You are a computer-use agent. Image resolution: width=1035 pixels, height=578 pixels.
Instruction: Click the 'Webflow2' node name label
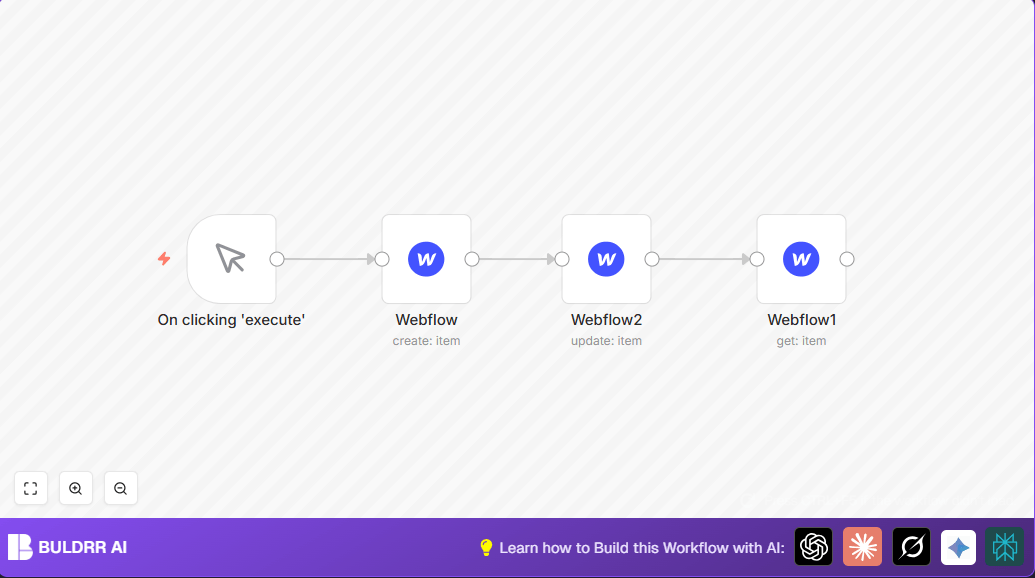tap(606, 320)
